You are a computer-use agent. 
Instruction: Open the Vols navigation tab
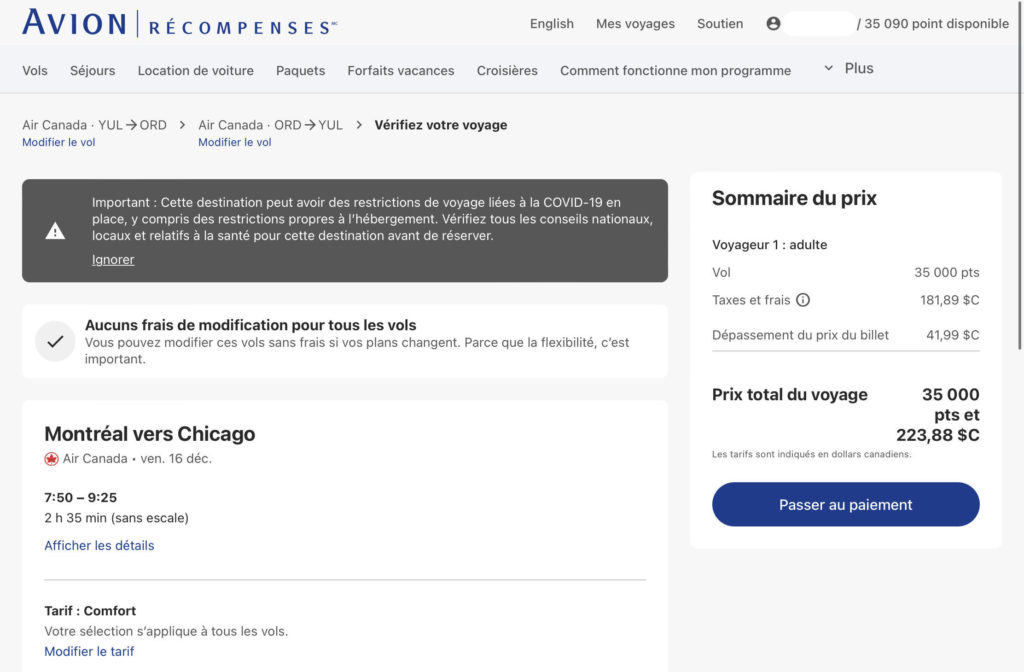(35, 71)
